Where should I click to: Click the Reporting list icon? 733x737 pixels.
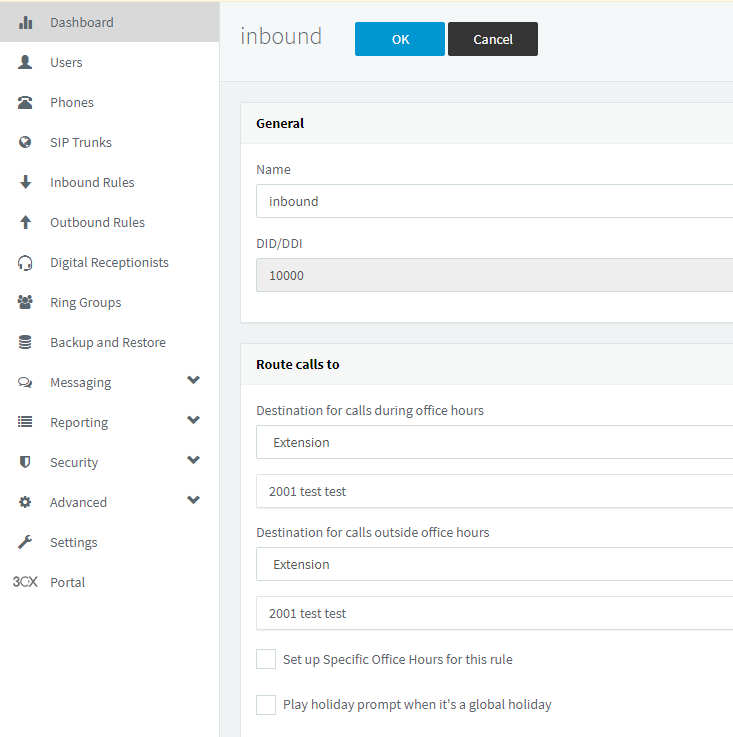[25, 422]
